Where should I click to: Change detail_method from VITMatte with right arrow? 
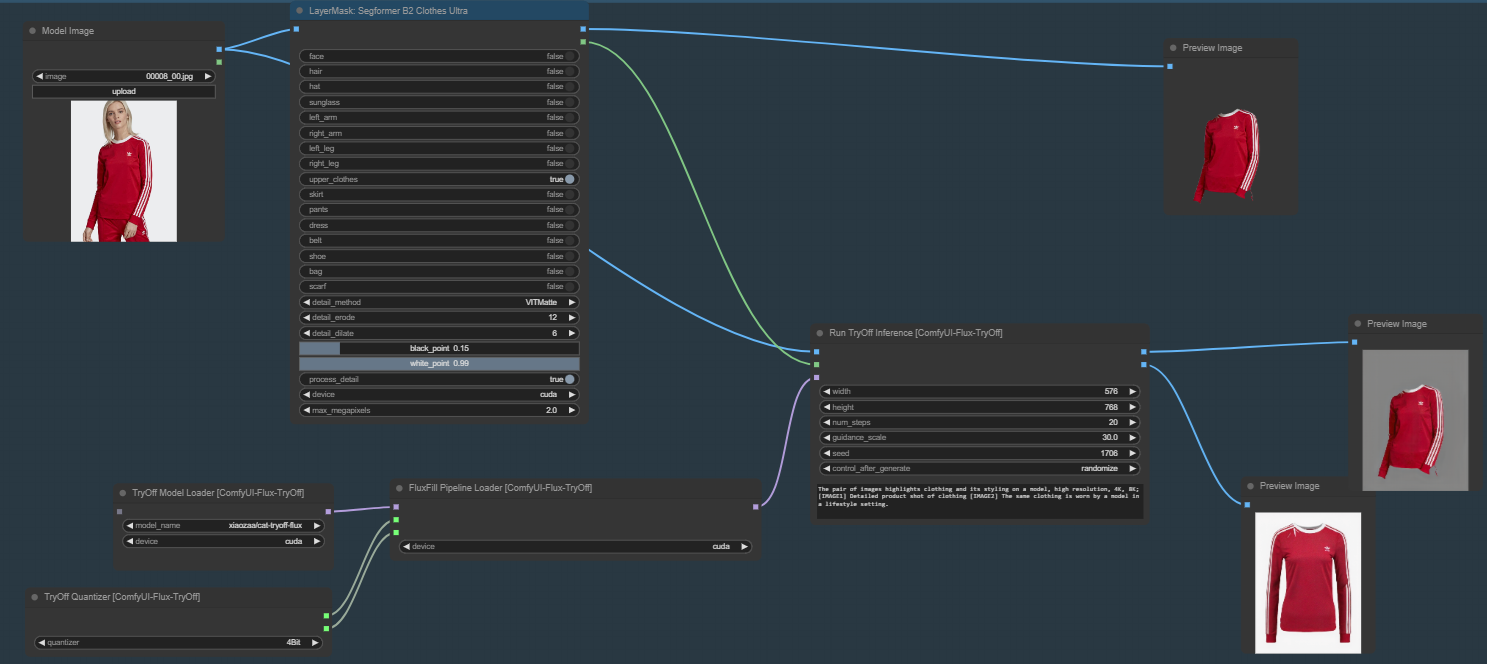572,302
